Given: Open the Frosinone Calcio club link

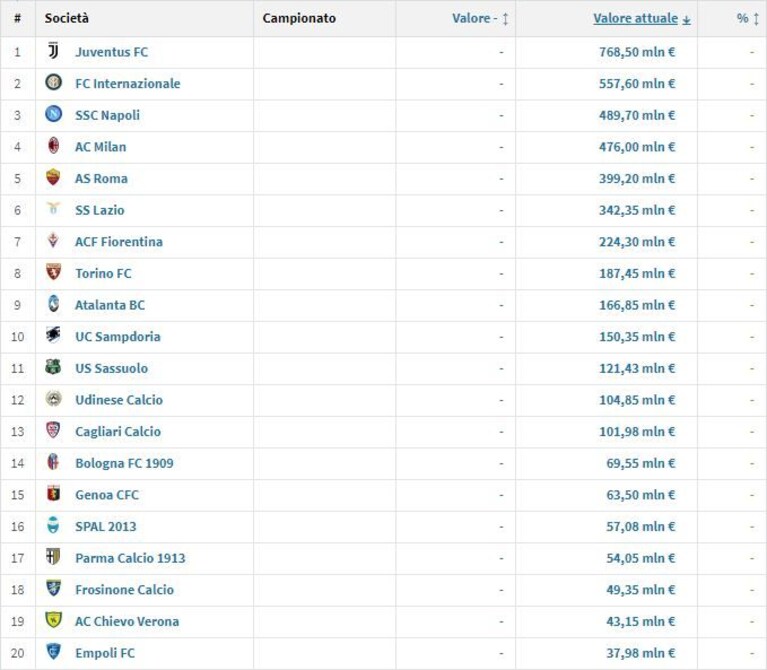Looking at the screenshot, I should [x=124, y=590].
